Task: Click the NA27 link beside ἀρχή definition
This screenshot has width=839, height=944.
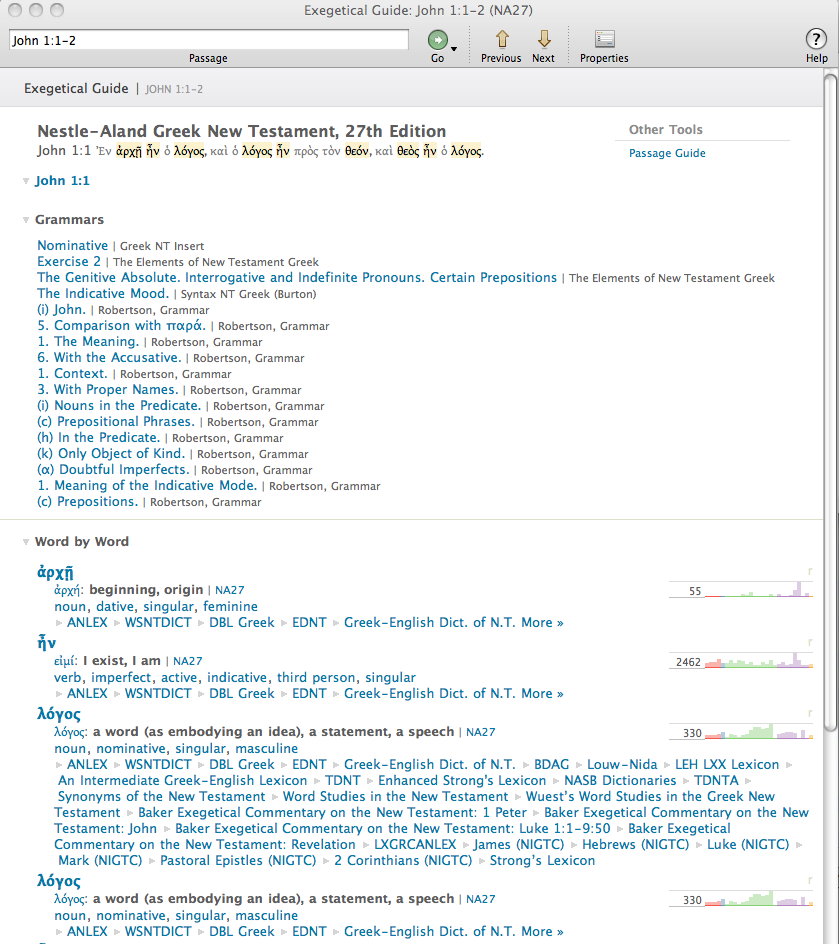Action: point(230,590)
